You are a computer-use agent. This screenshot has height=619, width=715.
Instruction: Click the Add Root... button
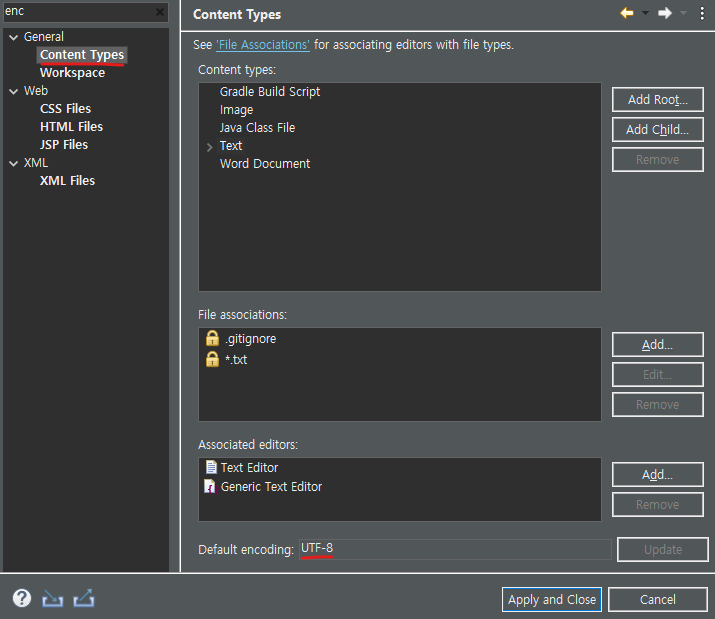[x=658, y=99]
